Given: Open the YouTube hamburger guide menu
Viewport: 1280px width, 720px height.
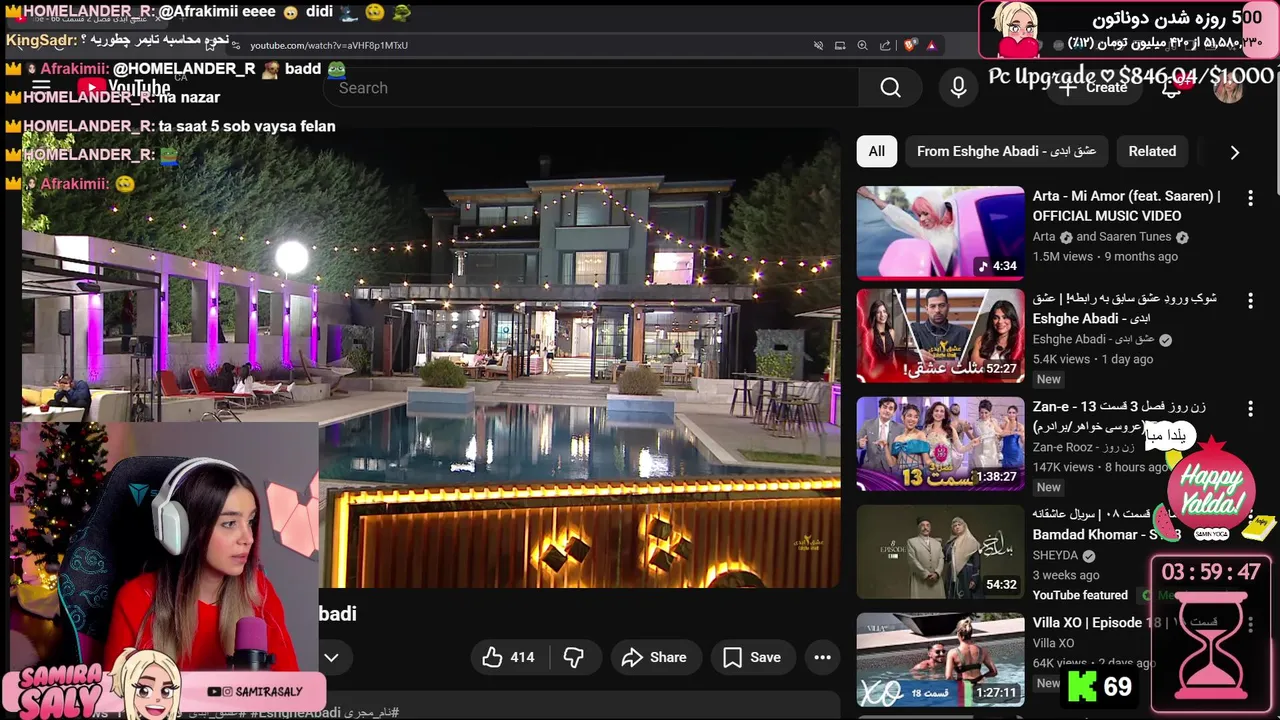Looking at the screenshot, I should click(42, 88).
